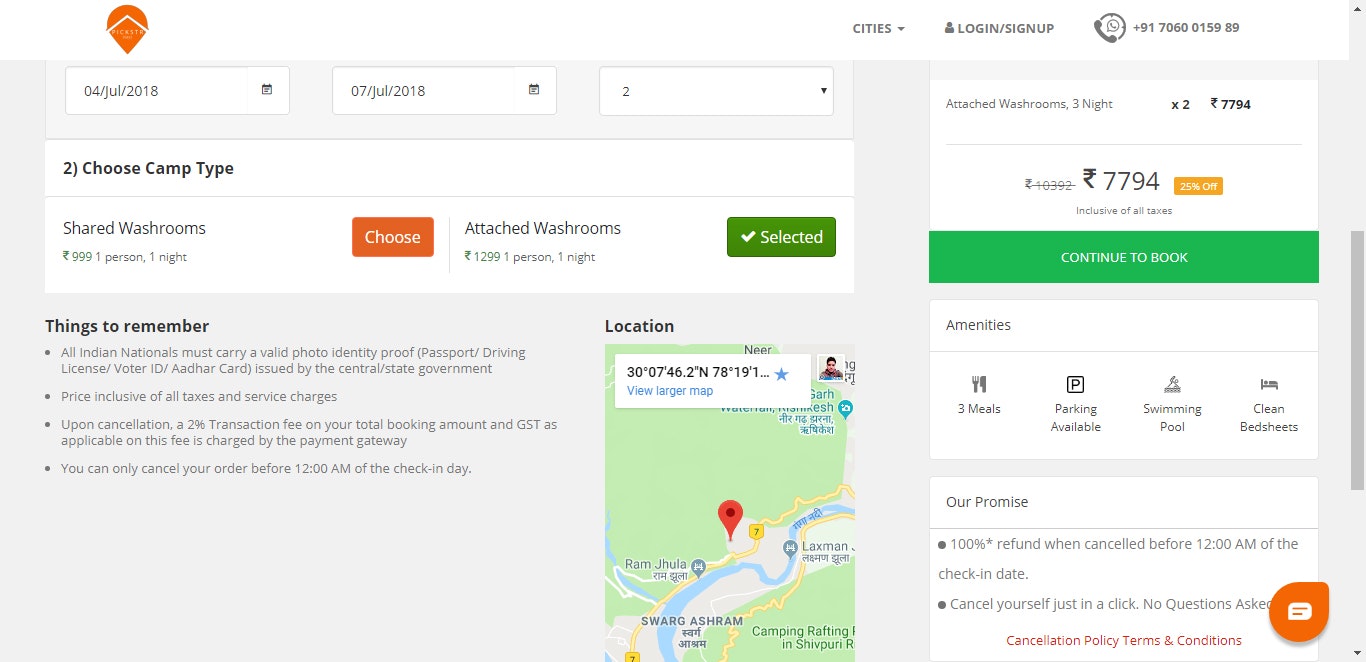Expand the guest count dropdown showing 2
1366x662 pixels.
click(716, 91)
